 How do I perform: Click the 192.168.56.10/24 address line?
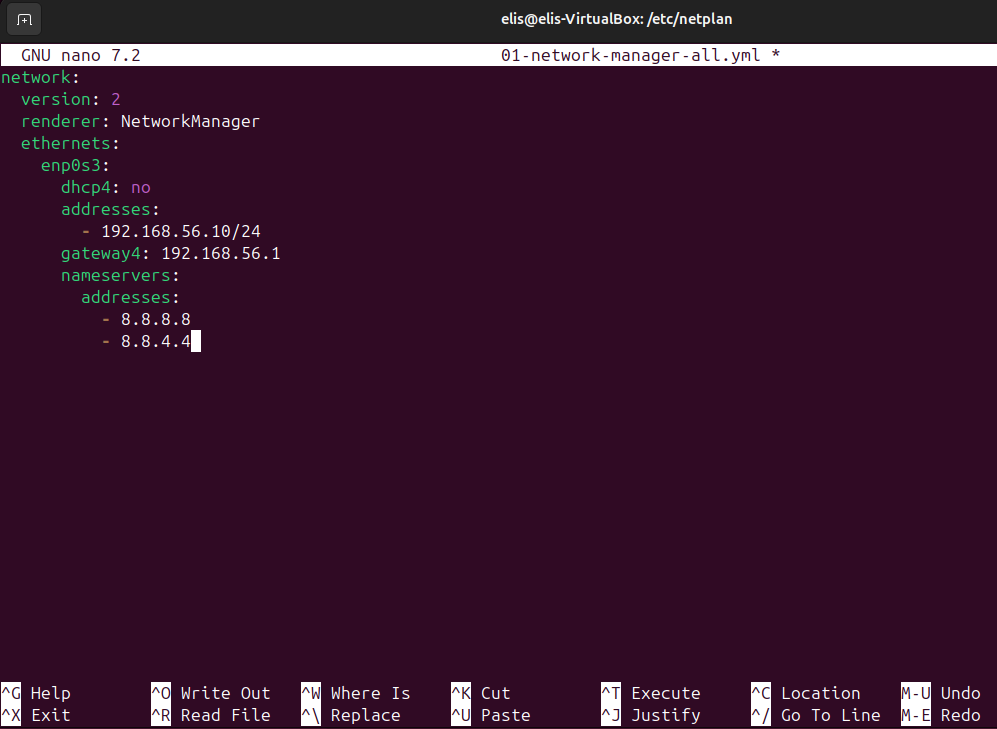point(181,231)
